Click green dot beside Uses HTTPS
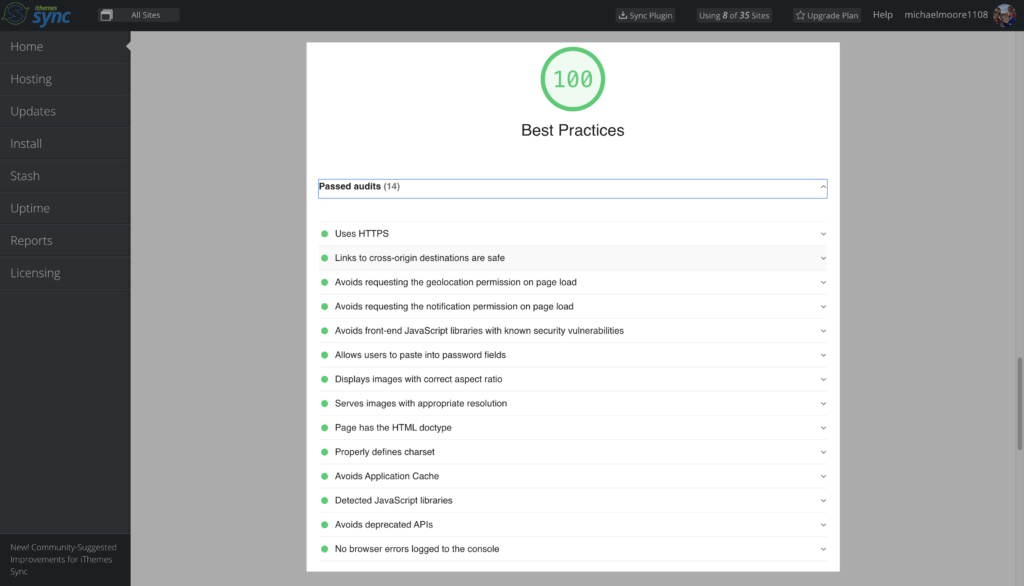 (325, 234)
